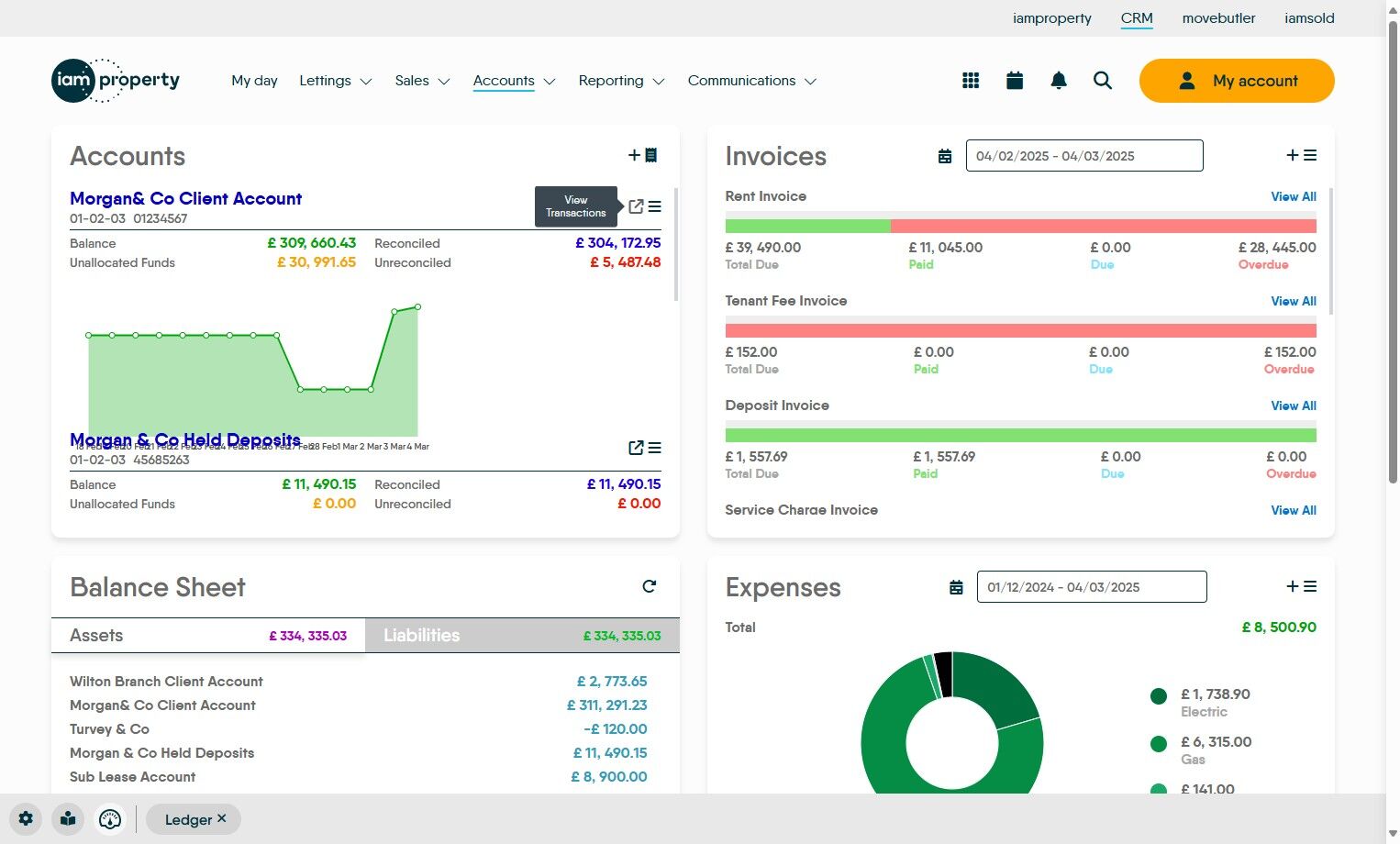The height and width of the screenshot is (844, 1400).
Task: Click the £ 311, 291.23 balance sheet amount
Action: point(607,705)
